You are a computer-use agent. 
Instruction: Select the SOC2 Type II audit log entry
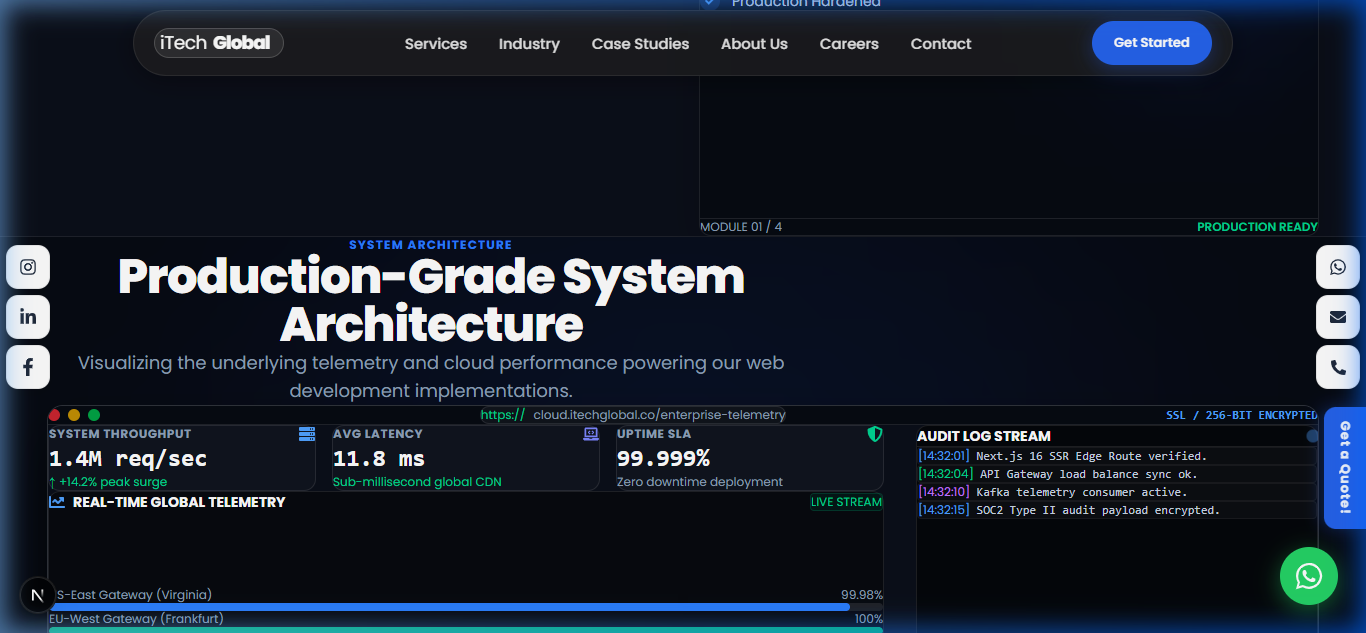(x=1117, y=510)
